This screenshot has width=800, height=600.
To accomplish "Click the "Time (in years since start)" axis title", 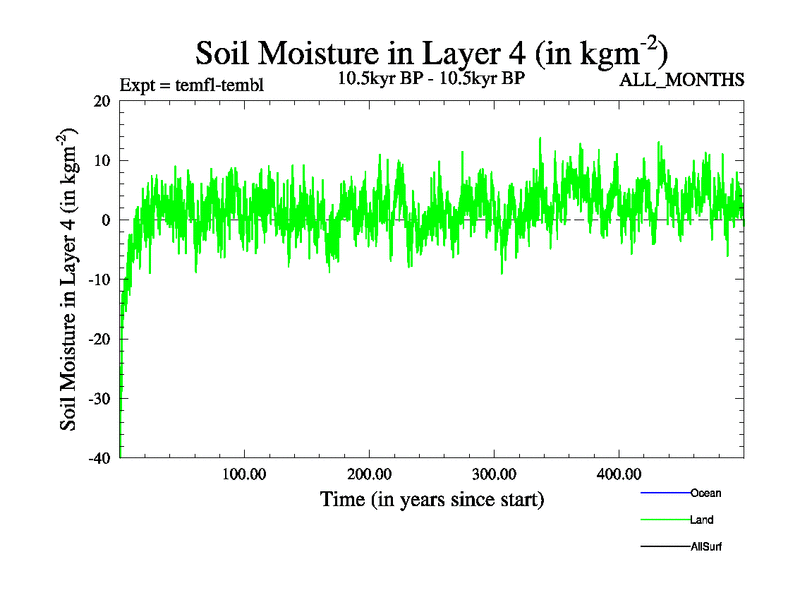I will (431, 498).
